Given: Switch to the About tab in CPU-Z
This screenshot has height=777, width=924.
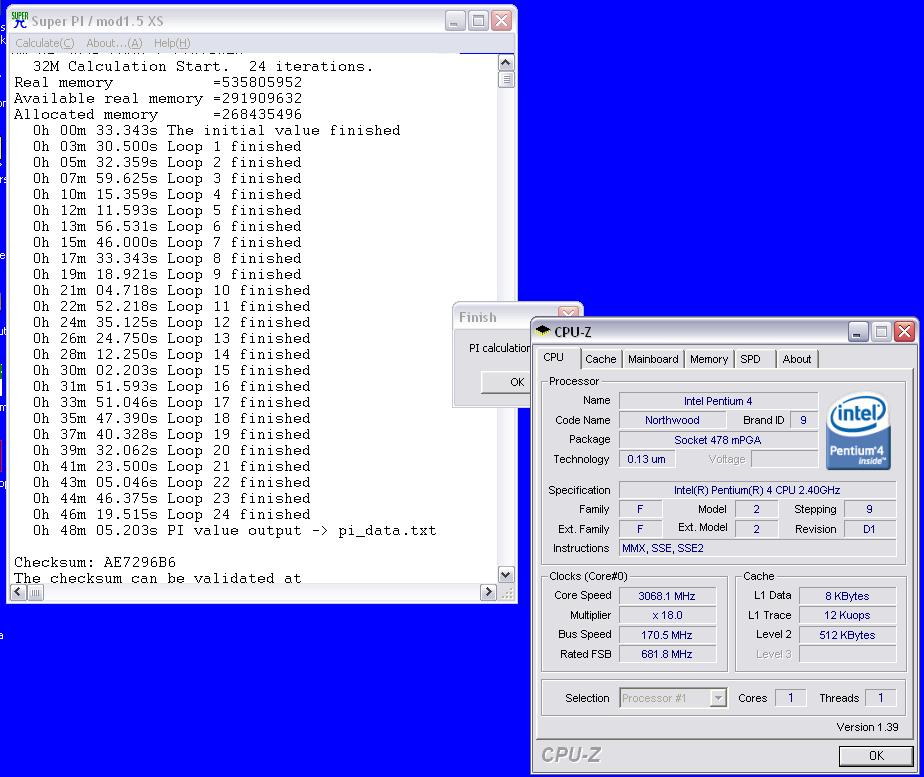Looking at the screenshot, I should pos(797,359).
